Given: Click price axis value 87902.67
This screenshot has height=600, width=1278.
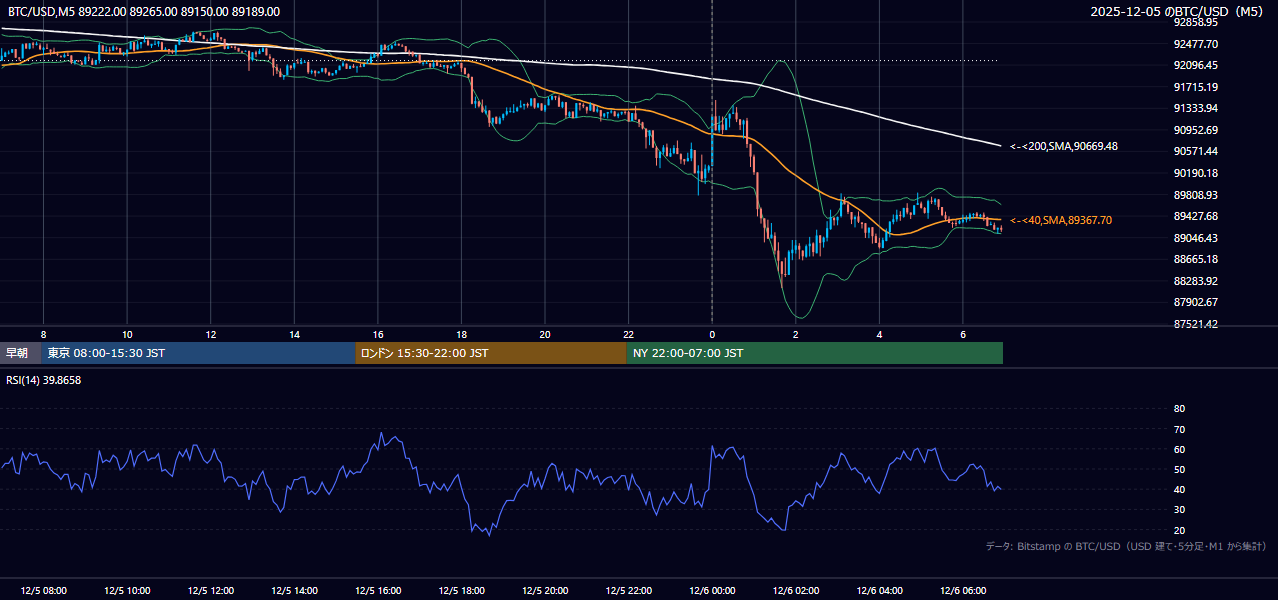Looking at the screenshot, I should (1196, 302).
